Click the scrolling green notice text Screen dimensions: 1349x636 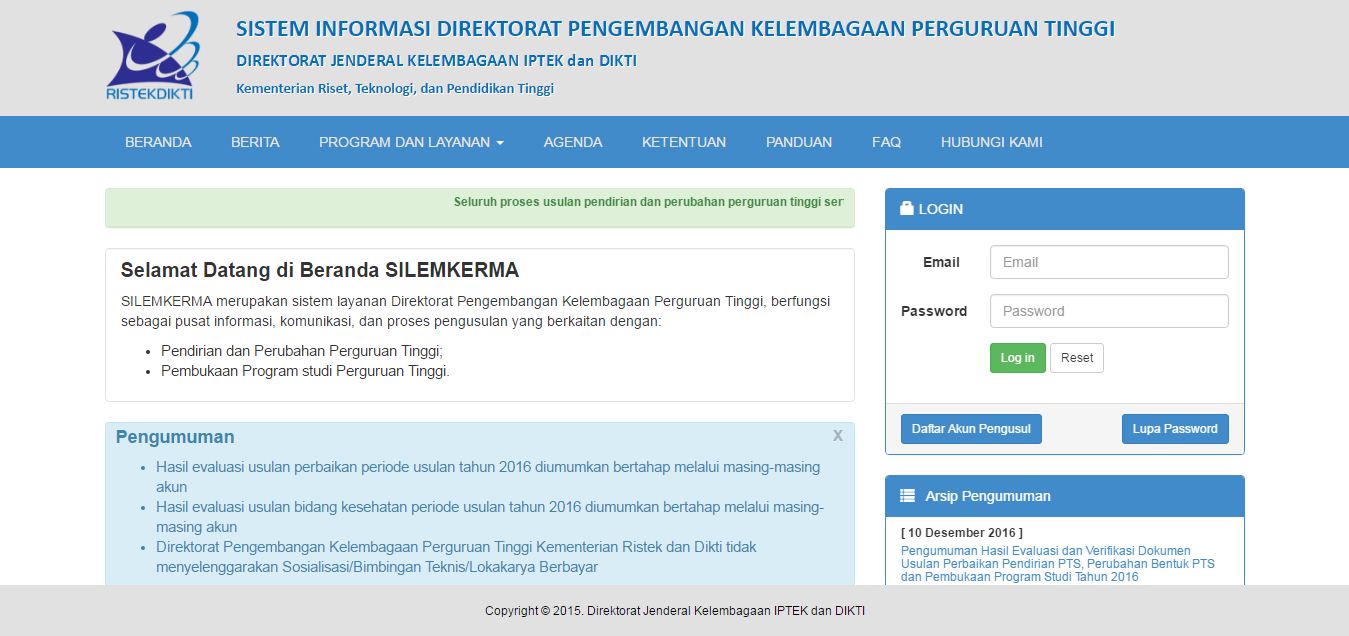click(648, 202)
